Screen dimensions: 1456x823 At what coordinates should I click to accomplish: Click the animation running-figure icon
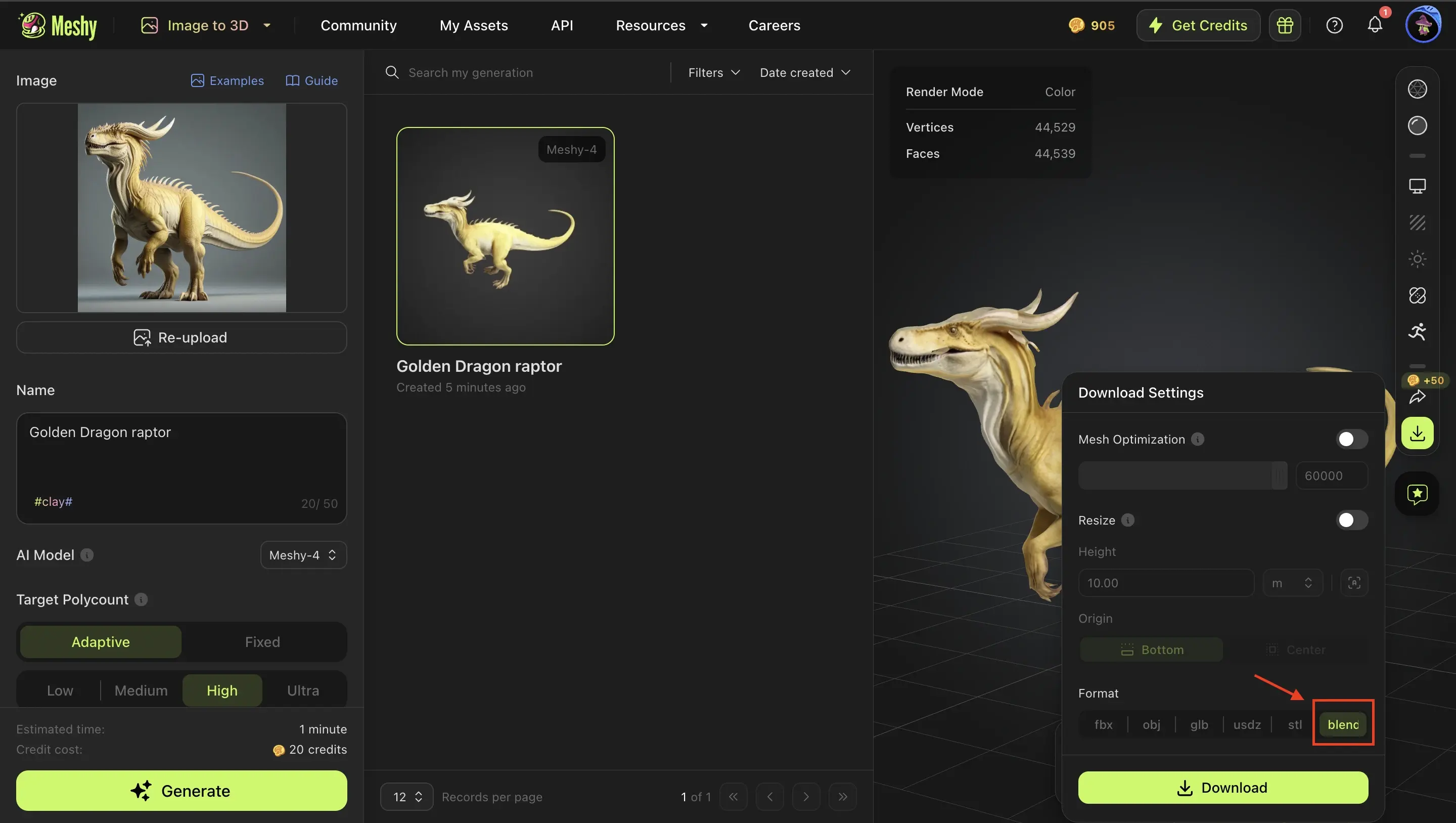1417,331
